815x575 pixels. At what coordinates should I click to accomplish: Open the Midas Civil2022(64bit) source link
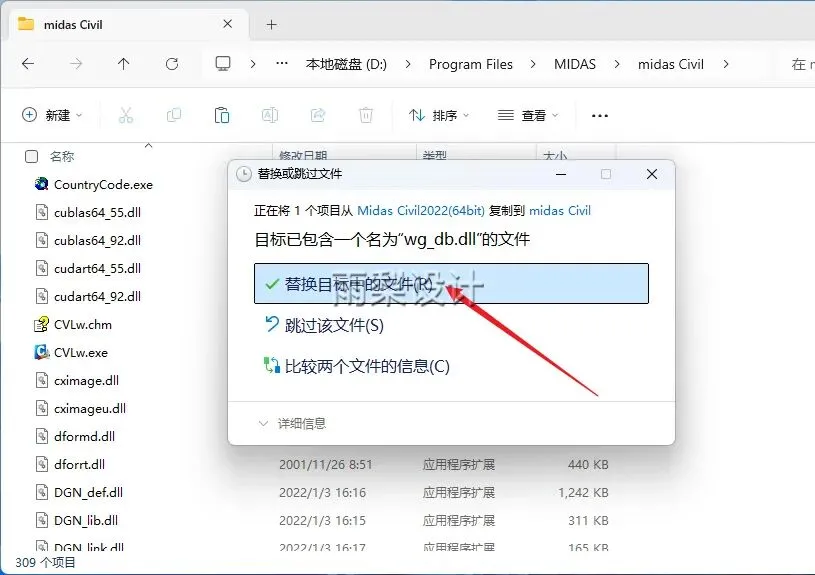[x=421, y=211]
